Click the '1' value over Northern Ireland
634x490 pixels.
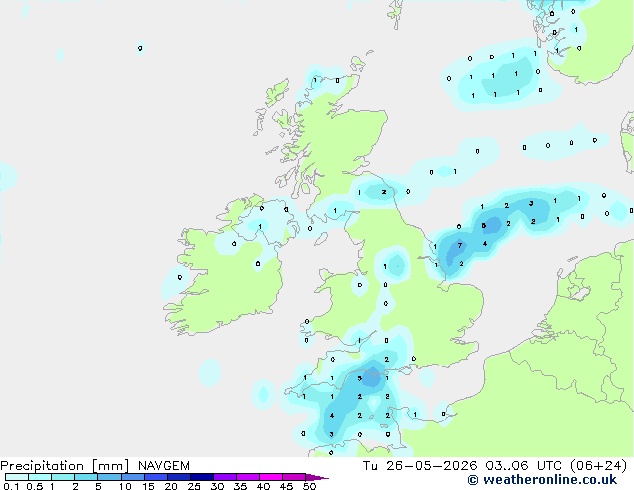tap(260, 227)
